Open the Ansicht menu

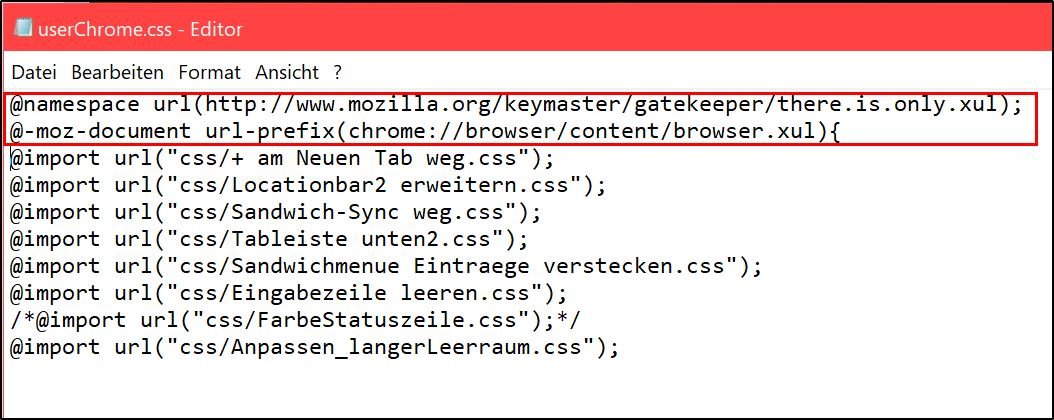coord(287,73)
